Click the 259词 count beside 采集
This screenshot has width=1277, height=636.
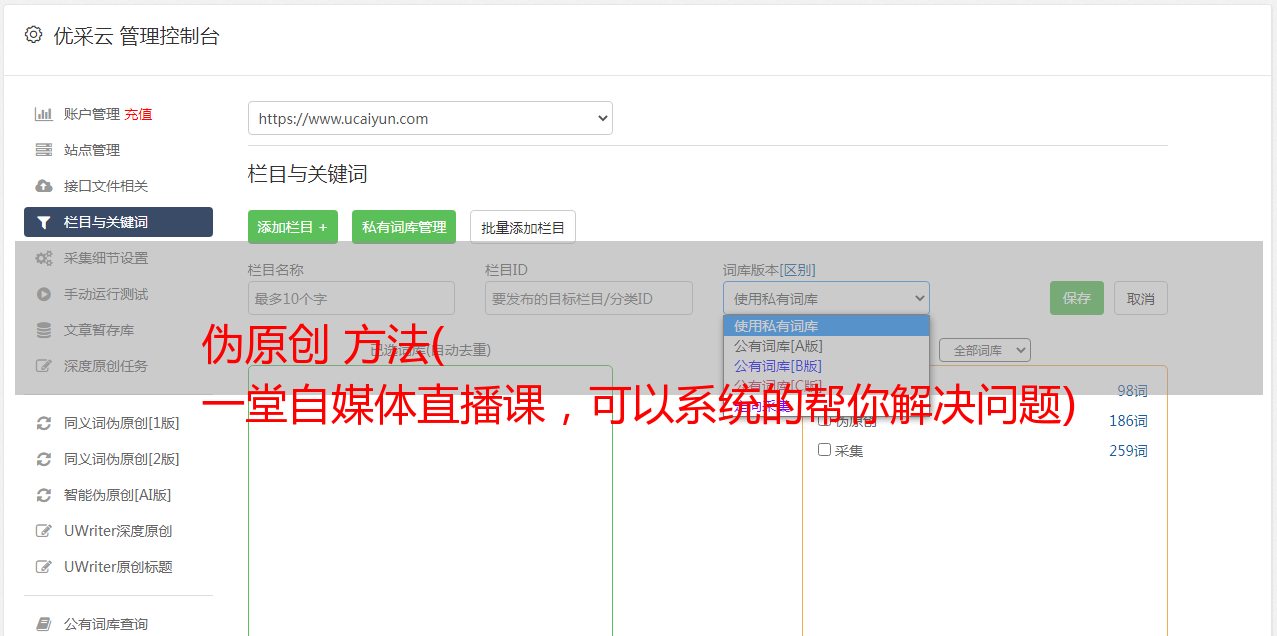(1128, 451)
